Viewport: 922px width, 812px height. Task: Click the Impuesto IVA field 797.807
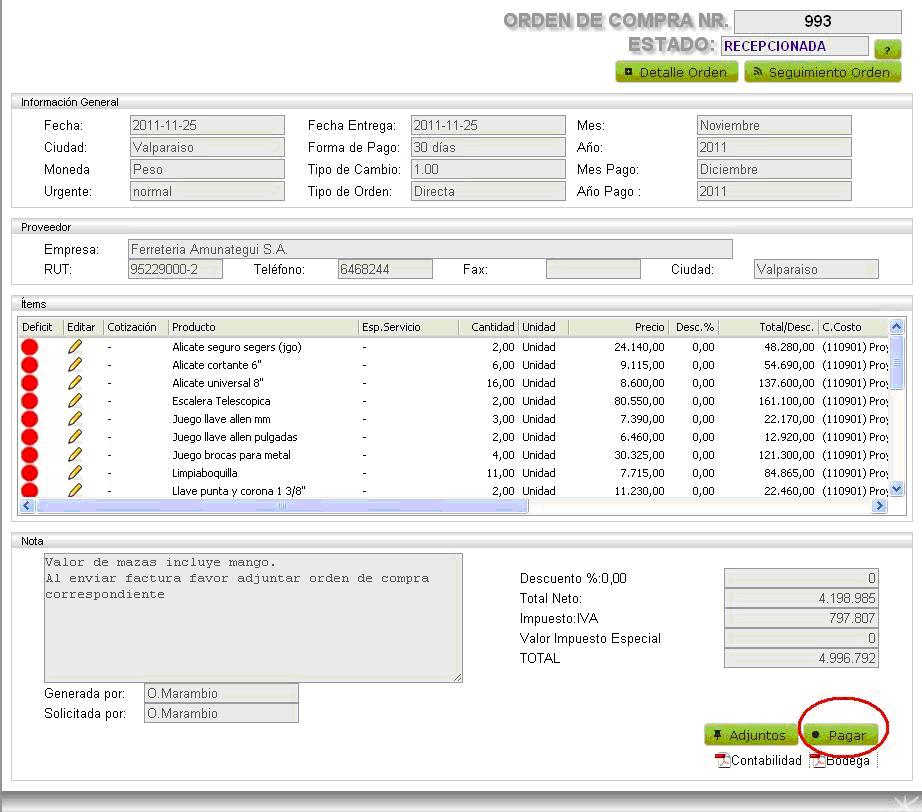point(801,618)
